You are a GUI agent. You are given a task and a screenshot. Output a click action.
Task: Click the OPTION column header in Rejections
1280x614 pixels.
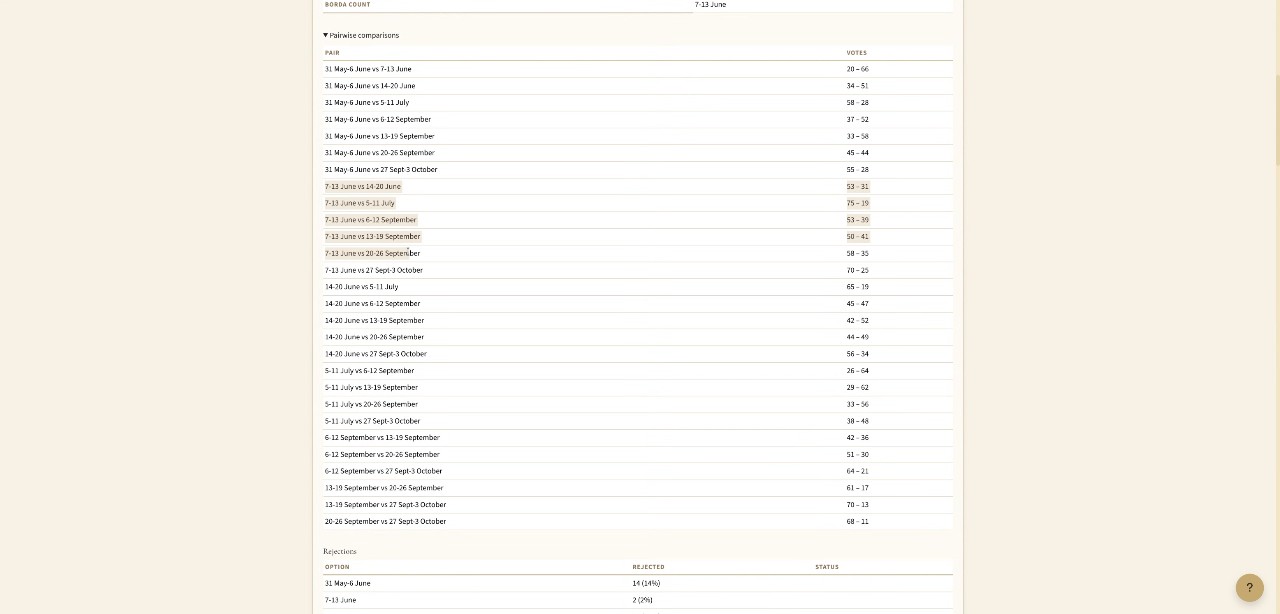coord(337,567)
